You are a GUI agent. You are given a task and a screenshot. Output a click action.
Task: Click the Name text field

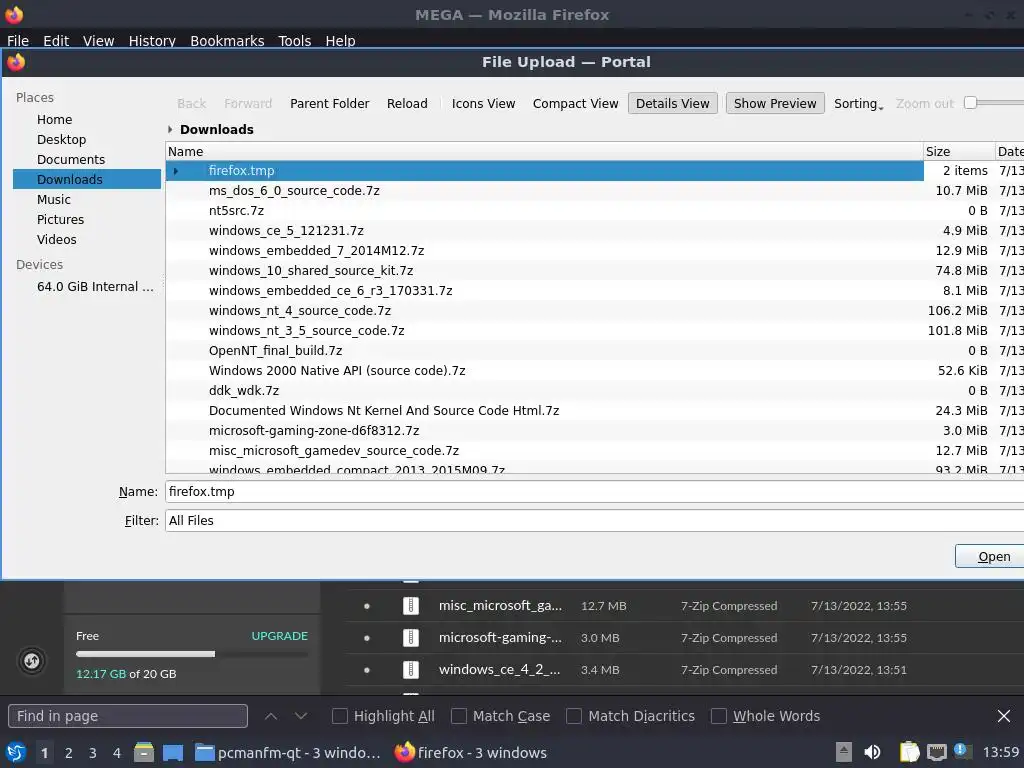click(594, 492)
